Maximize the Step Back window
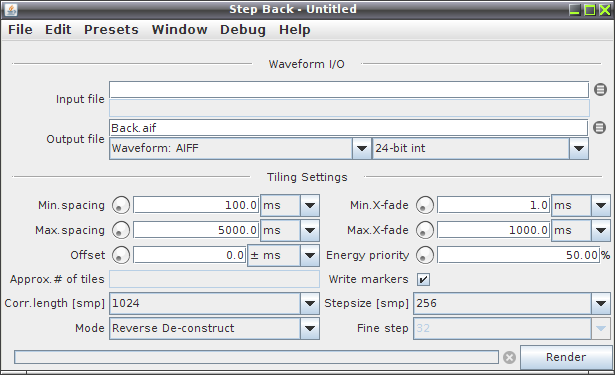The height and width of the screenshot is (375, 615). pyautogui.click(x=590, y=10)
